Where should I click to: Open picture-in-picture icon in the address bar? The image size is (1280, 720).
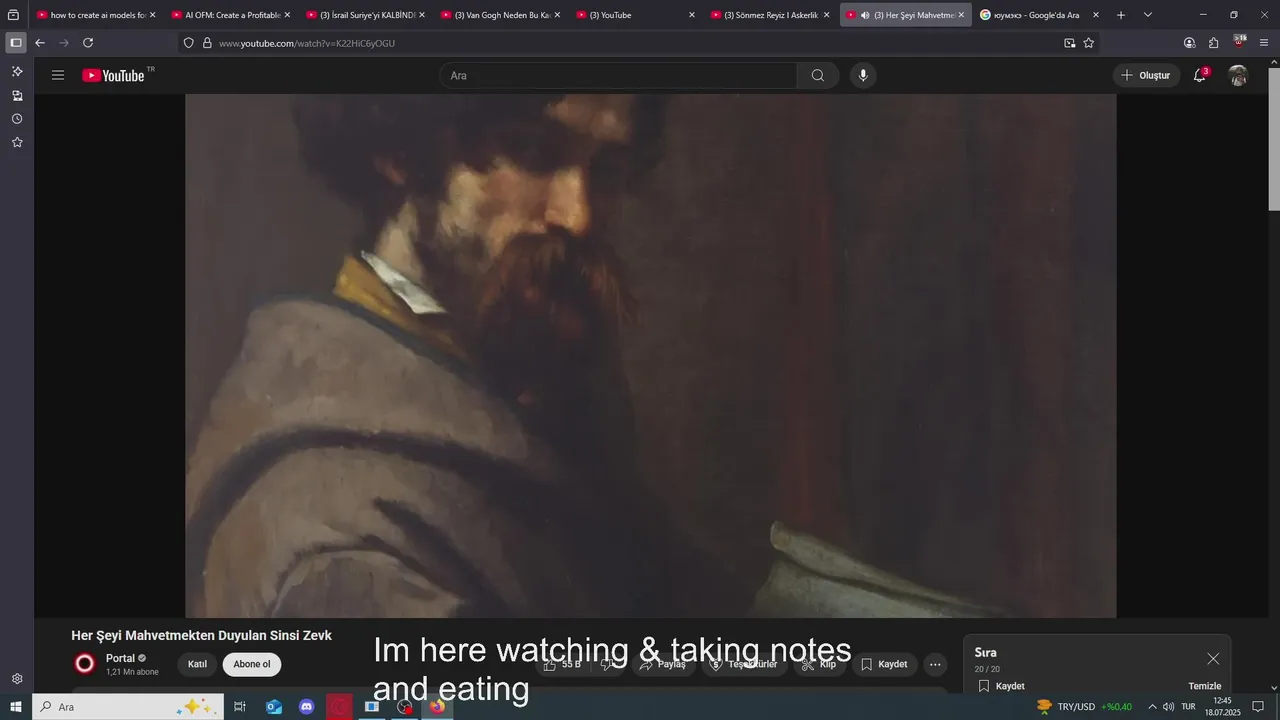1069,43
